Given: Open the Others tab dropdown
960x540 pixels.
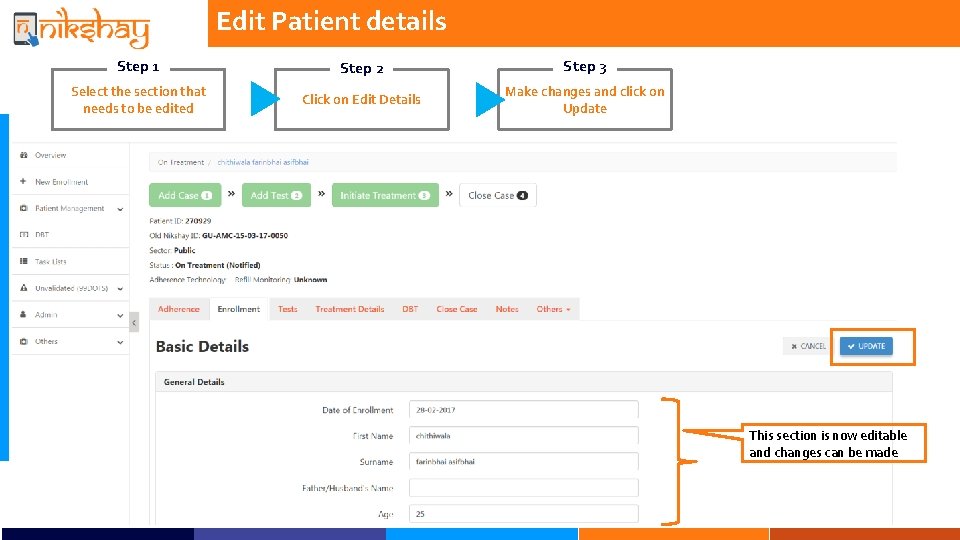Looking at the screenshot, I should pyautogui.click(x=554, y=310).
